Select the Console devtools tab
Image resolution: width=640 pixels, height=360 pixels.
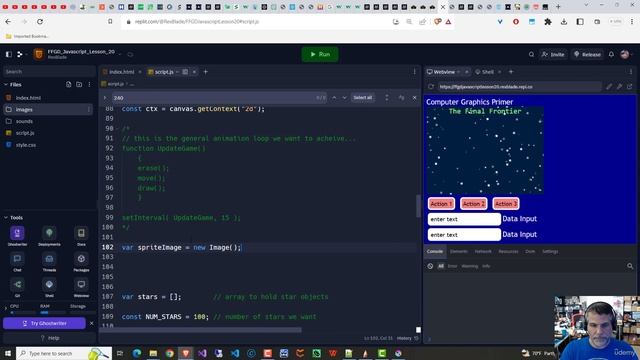pos(435,251)
